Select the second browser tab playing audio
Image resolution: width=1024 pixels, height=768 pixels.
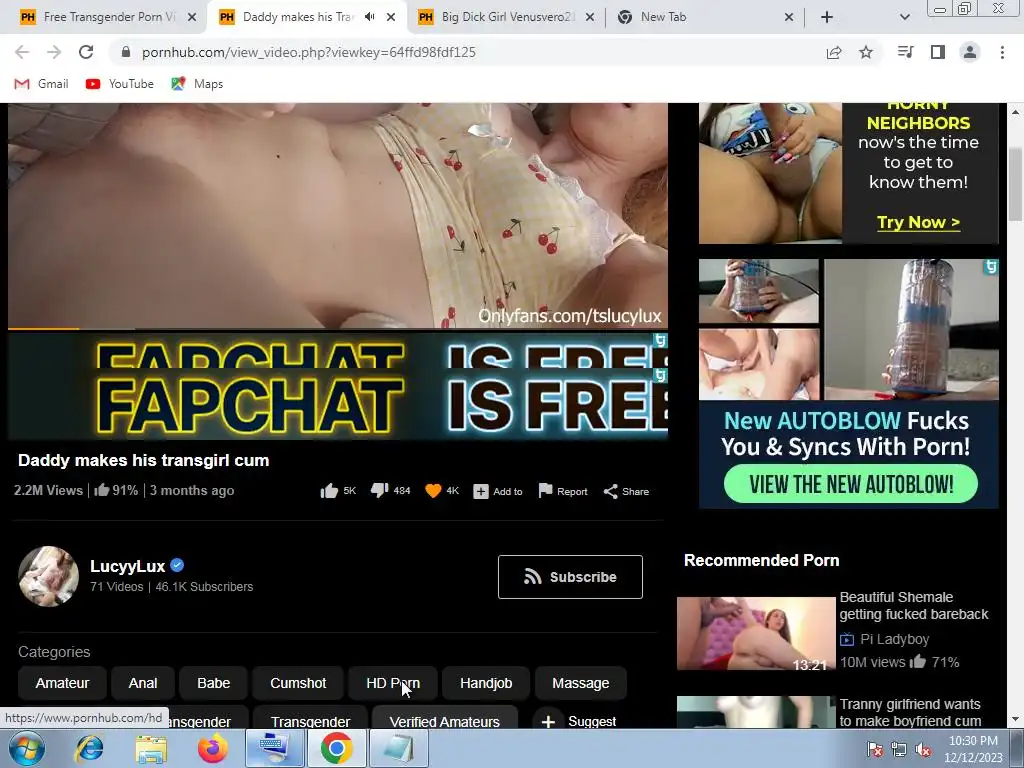307,17
